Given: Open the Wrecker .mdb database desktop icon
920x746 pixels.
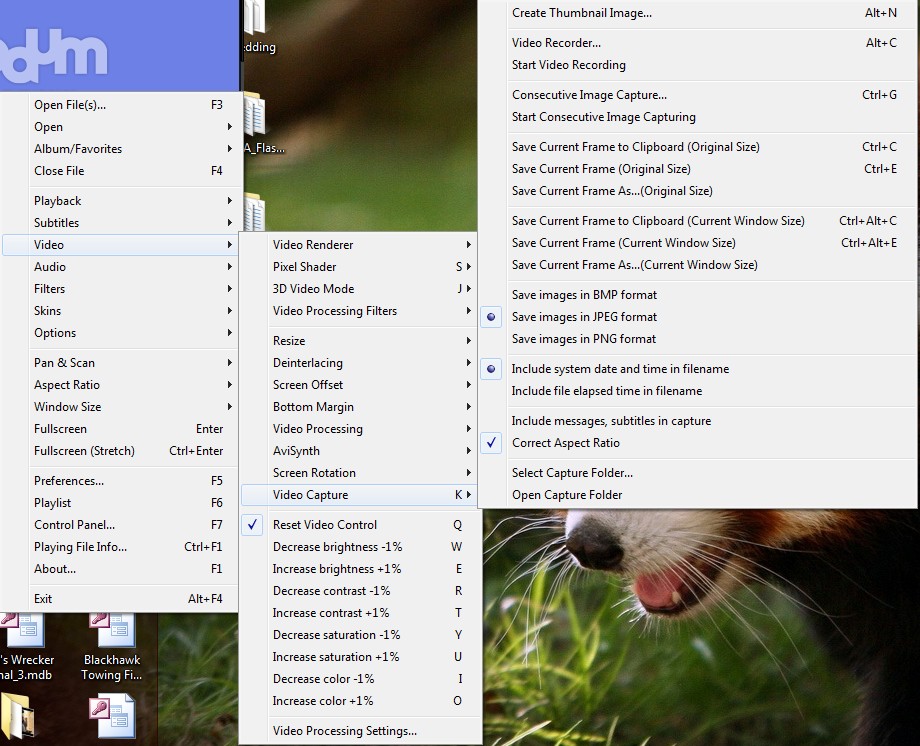Looking at the screenshot, I should pos(26,646).
